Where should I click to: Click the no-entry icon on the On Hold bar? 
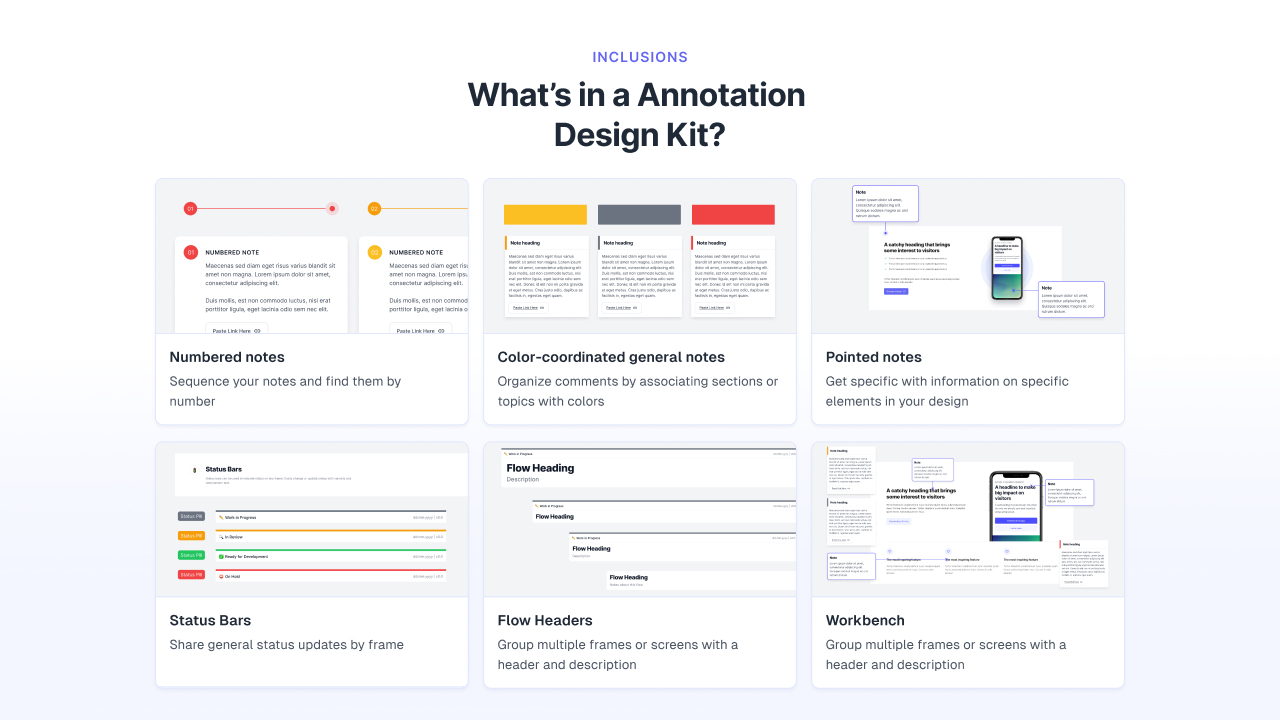pos(221,576)
